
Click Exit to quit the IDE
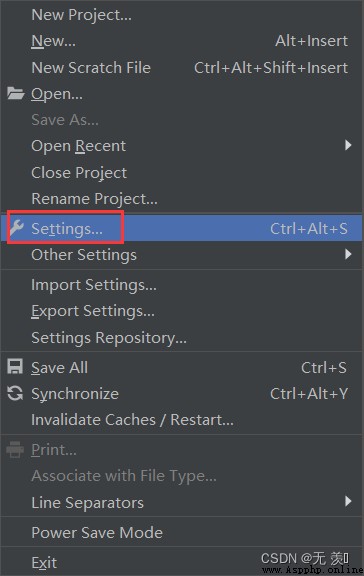tap(182, 562)
